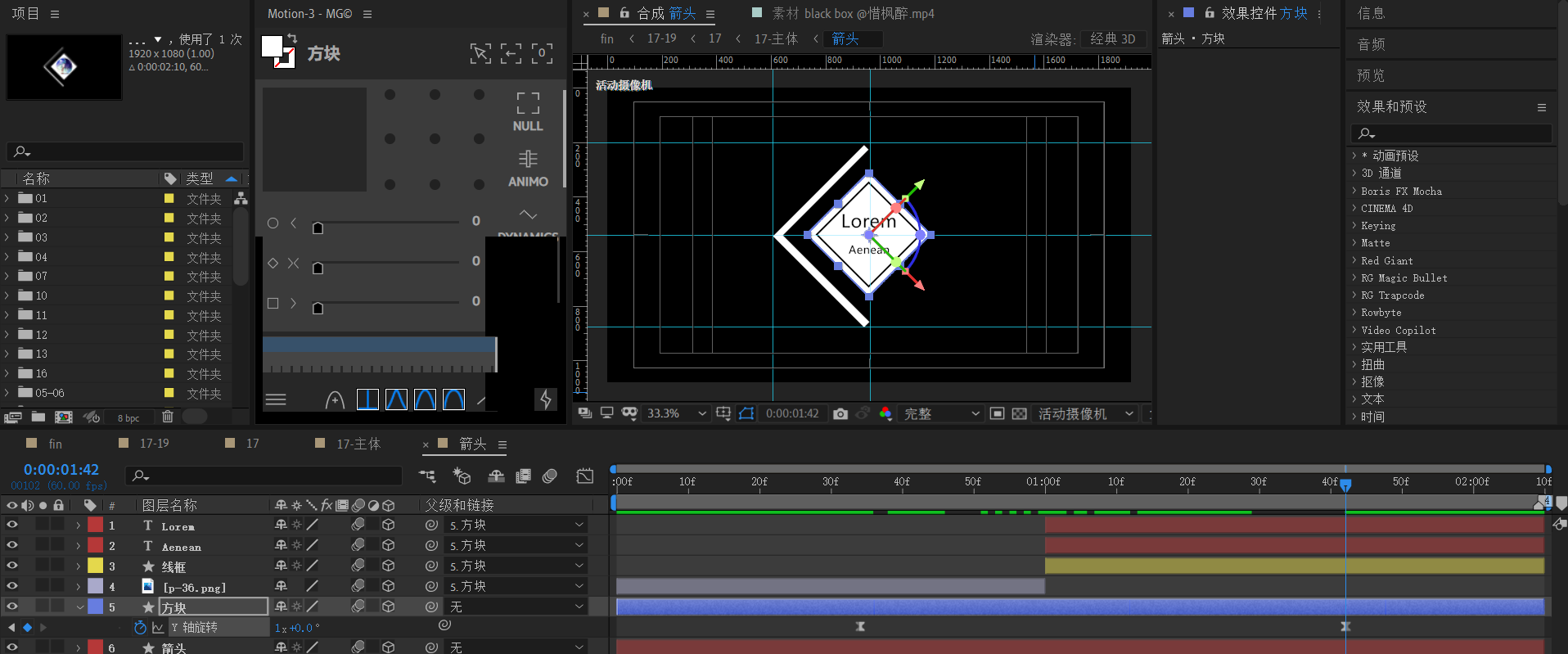Create a new folder in Project panel
1568x654 pixels.
click(x=38, y=417)
